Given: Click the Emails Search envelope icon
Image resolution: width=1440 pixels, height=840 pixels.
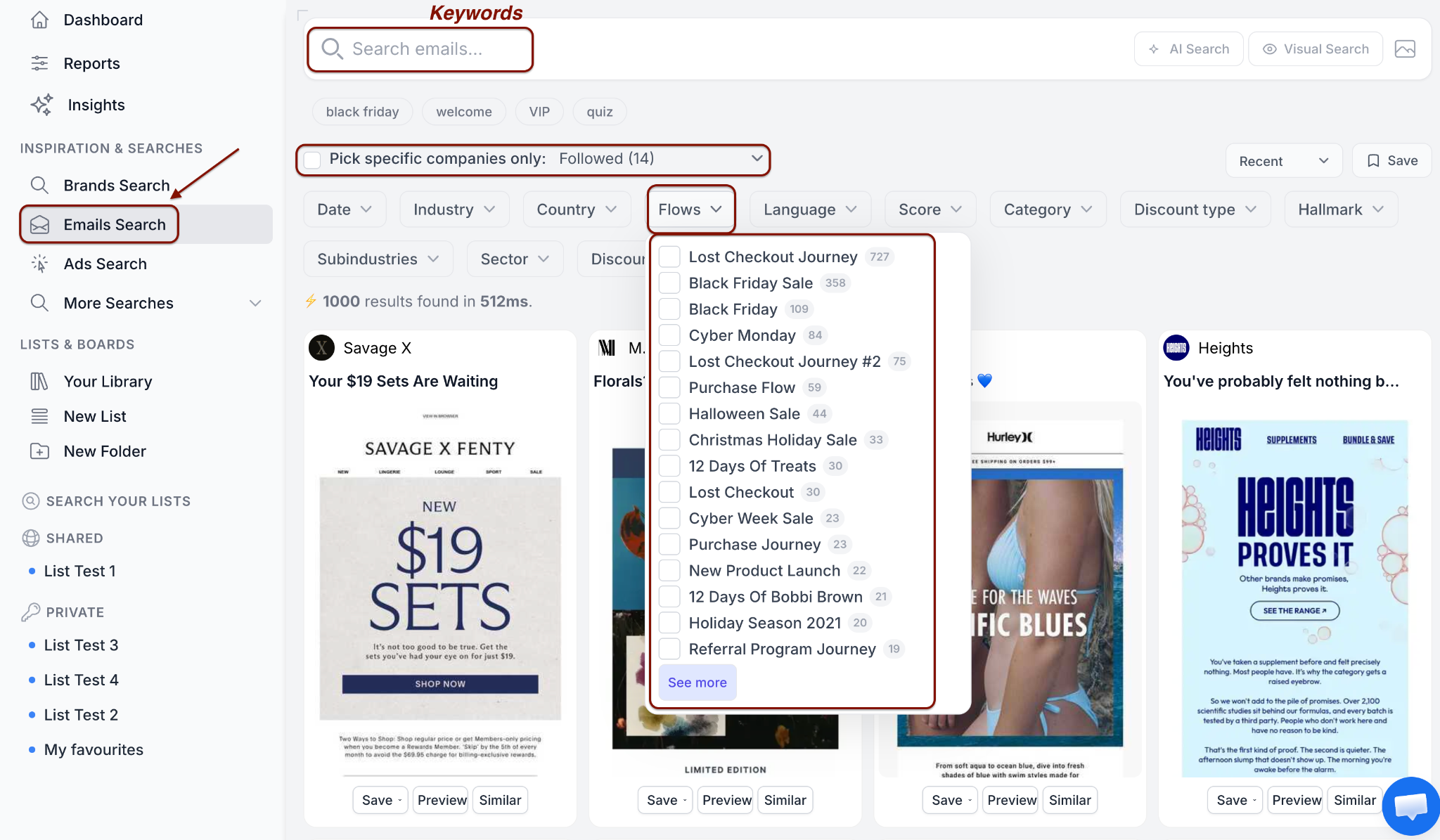Looking at the screenshot, I should (39, 224).
